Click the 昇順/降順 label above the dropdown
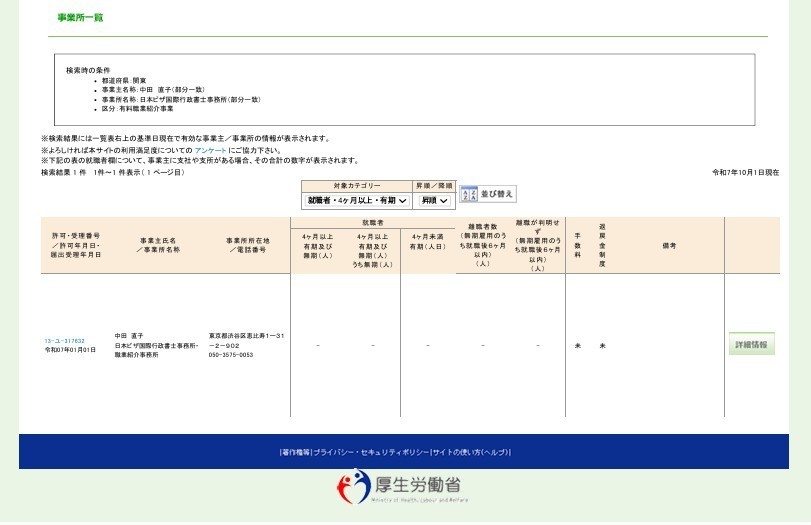The width and height of the screenshot is (811, 525). click(434, 186)
